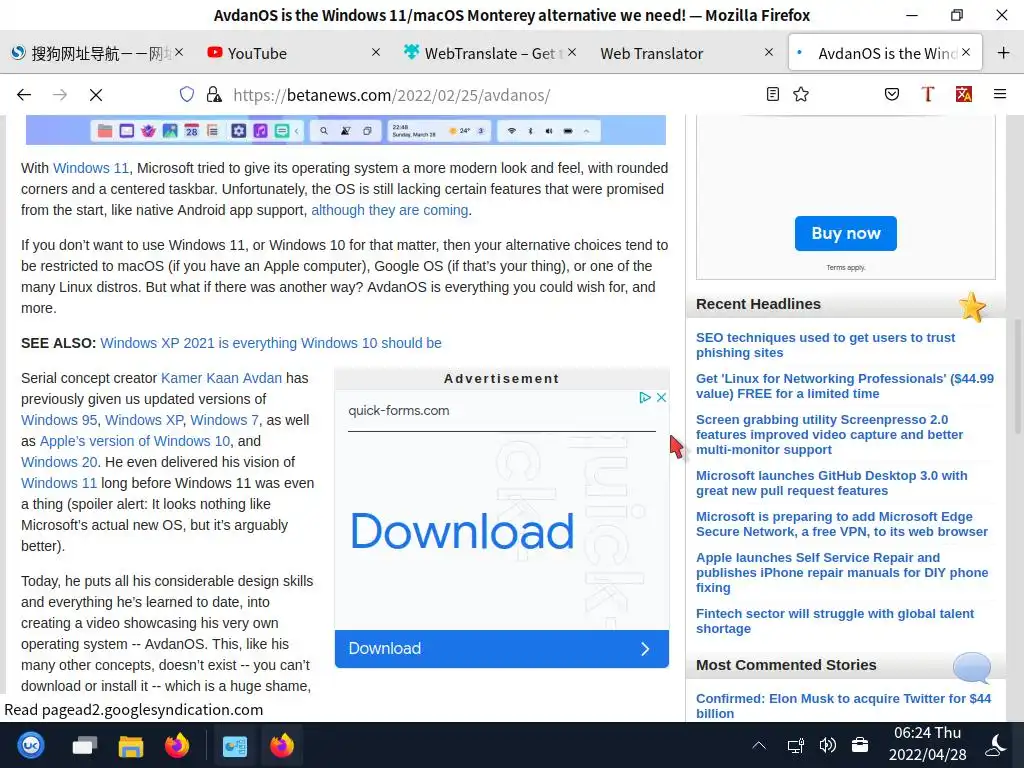Open Fintech sector talent shortage headline
Screen dimensions: 1024x768
tap(835, 621)
